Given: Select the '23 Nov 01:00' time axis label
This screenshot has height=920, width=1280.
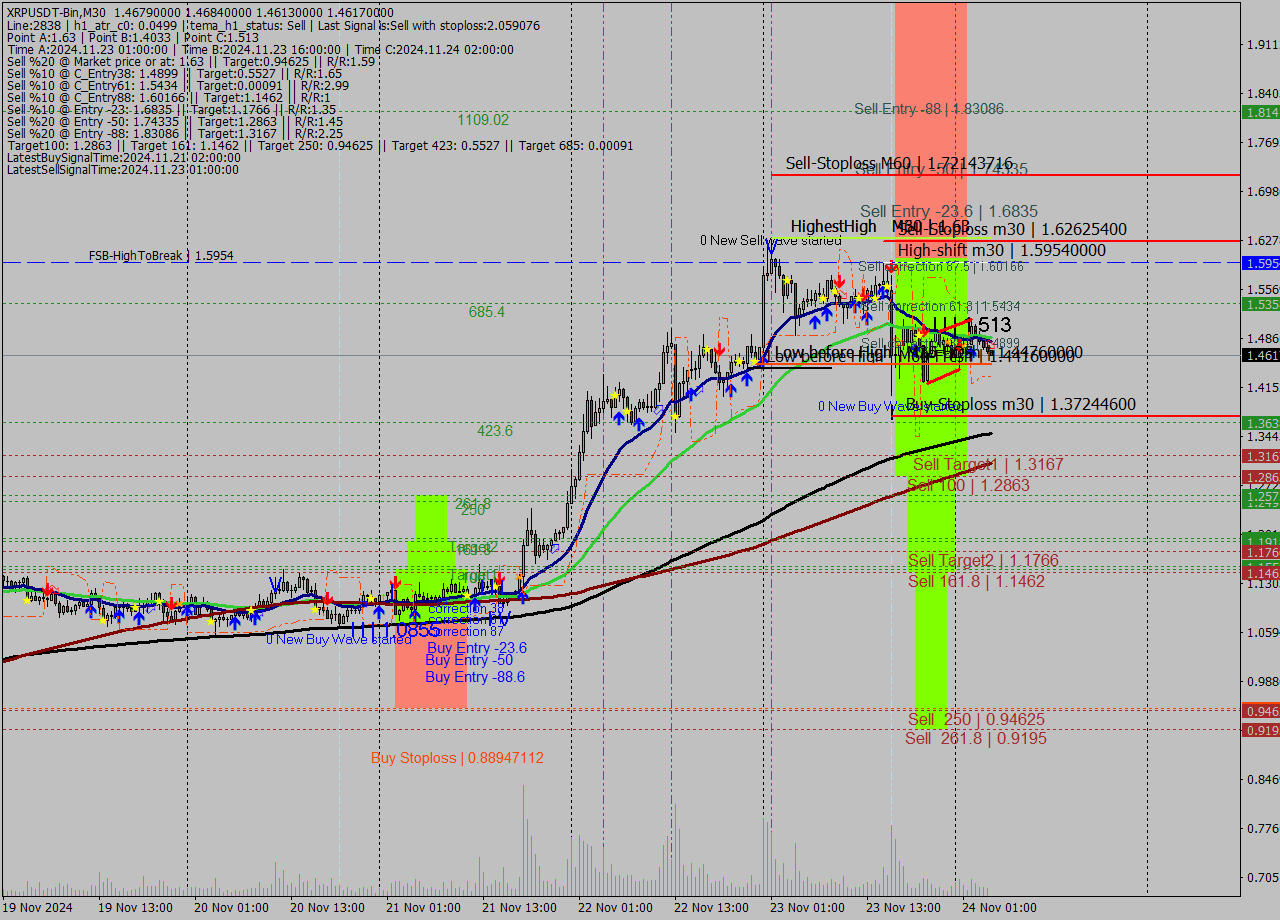Looking at the screenshot, I should [x=807, y=908].
